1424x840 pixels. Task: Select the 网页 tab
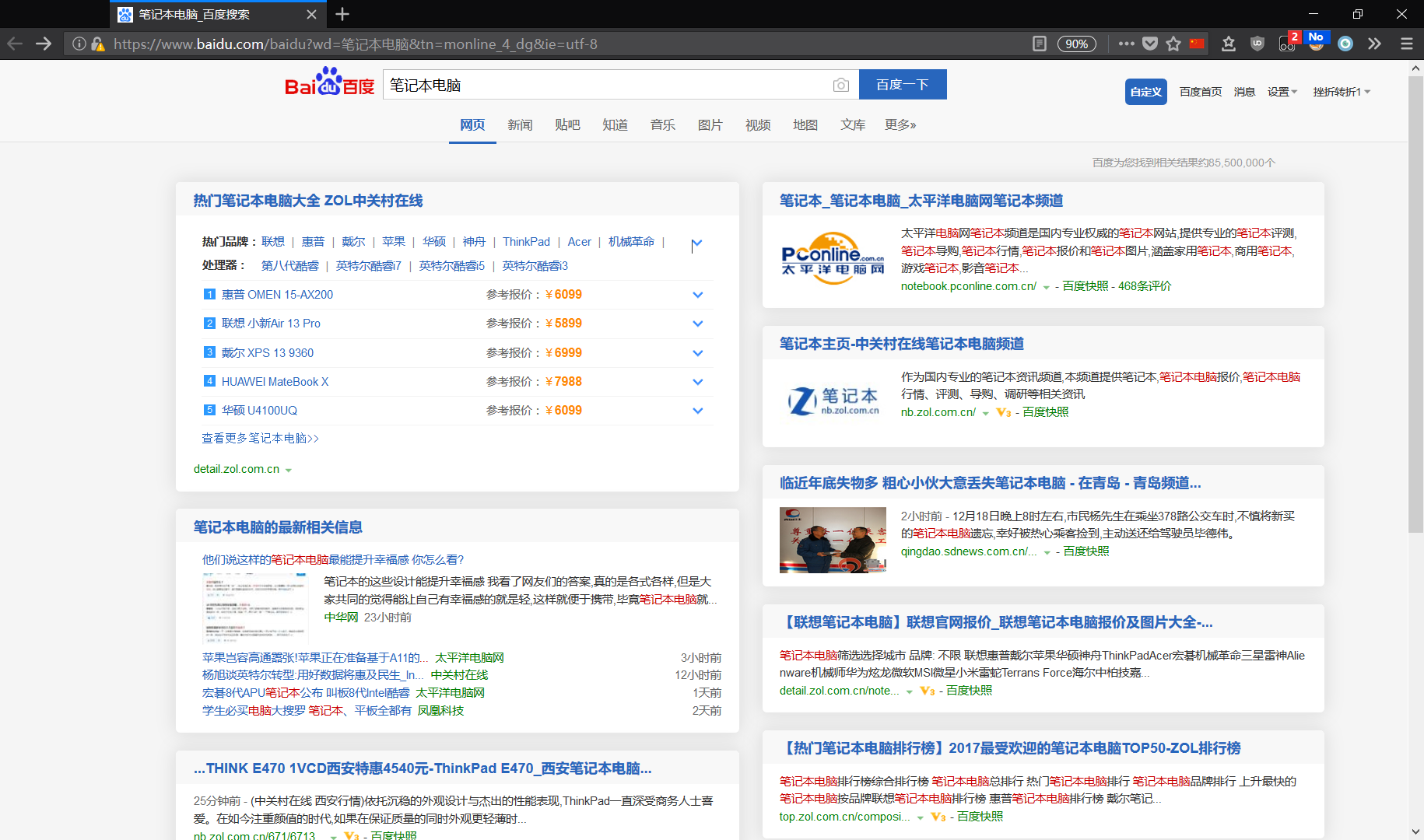pyautogui.click(x=472, y=125)
